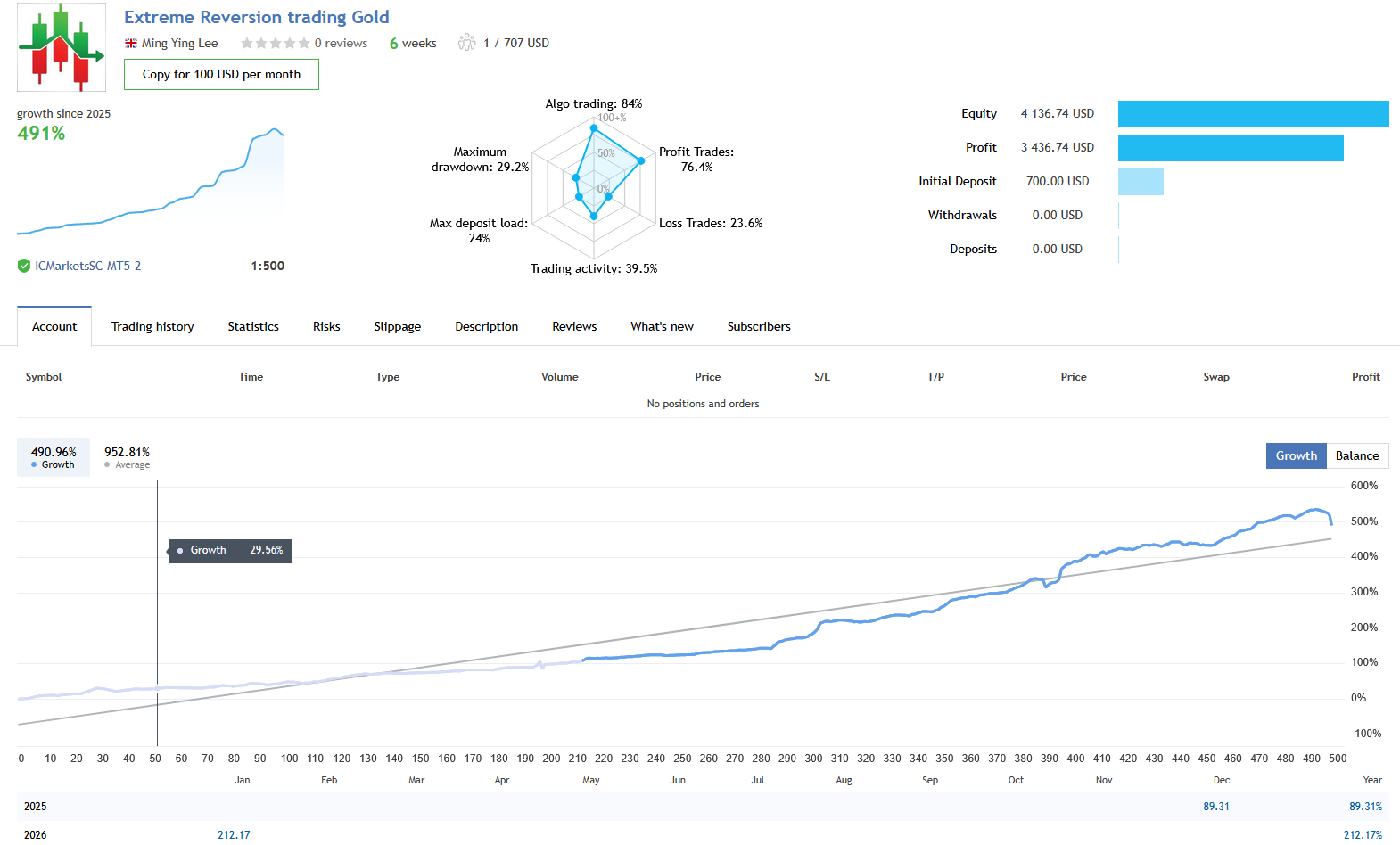
Task: Open the Trading history tab
Action: [x=152, y=326]
